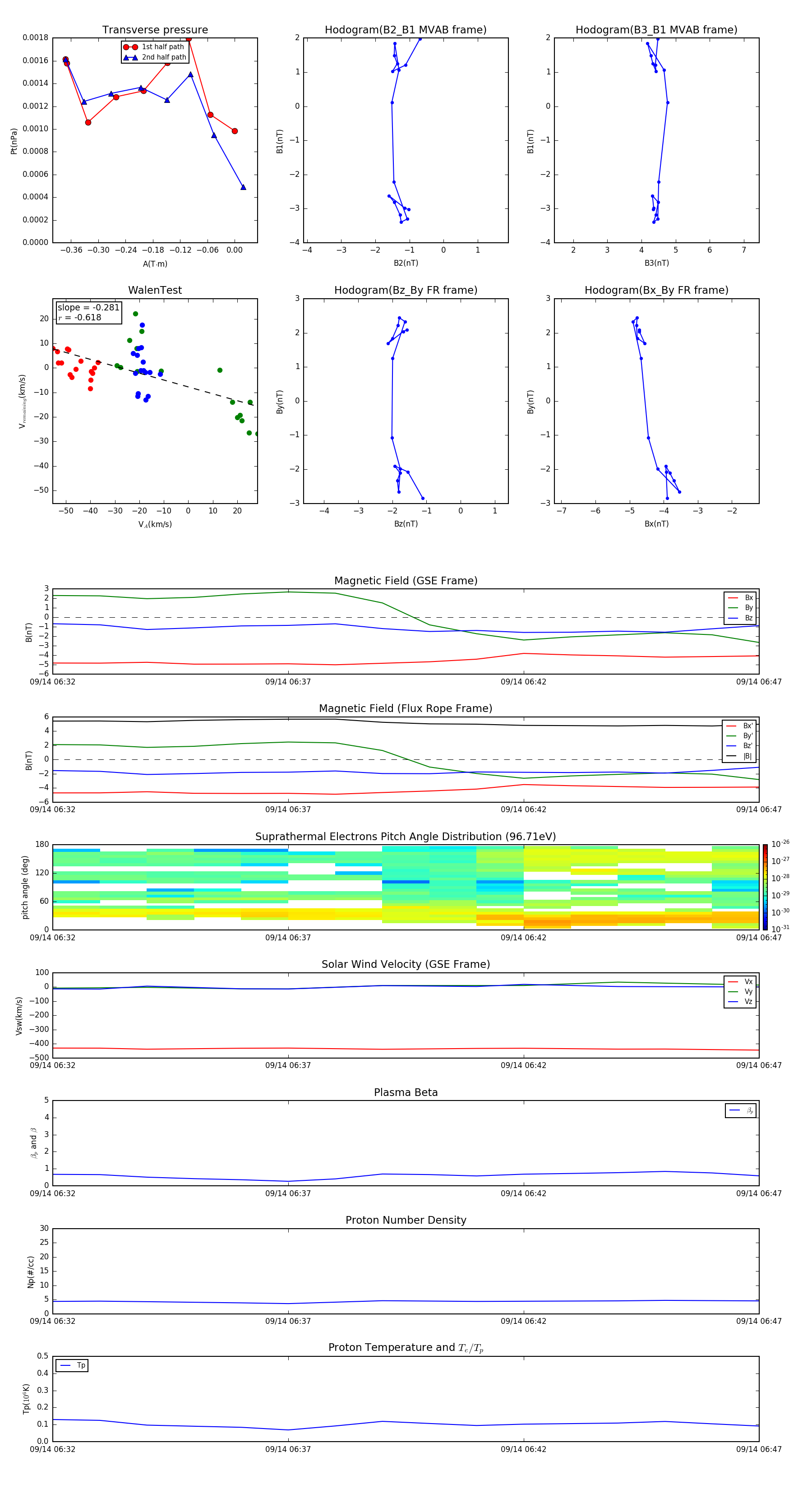812x1489 pixels.
Task: Click the "Np(#/cc)" y-axis label
Action: click(30, 1272)
